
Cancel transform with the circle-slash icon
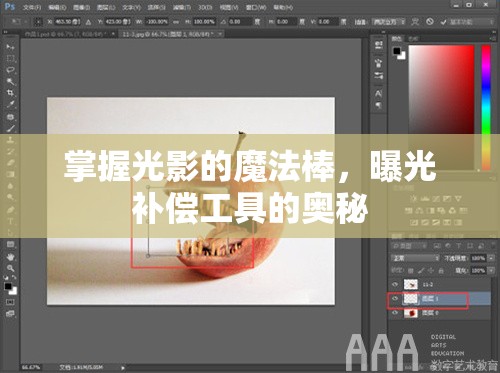coord(430,22)
